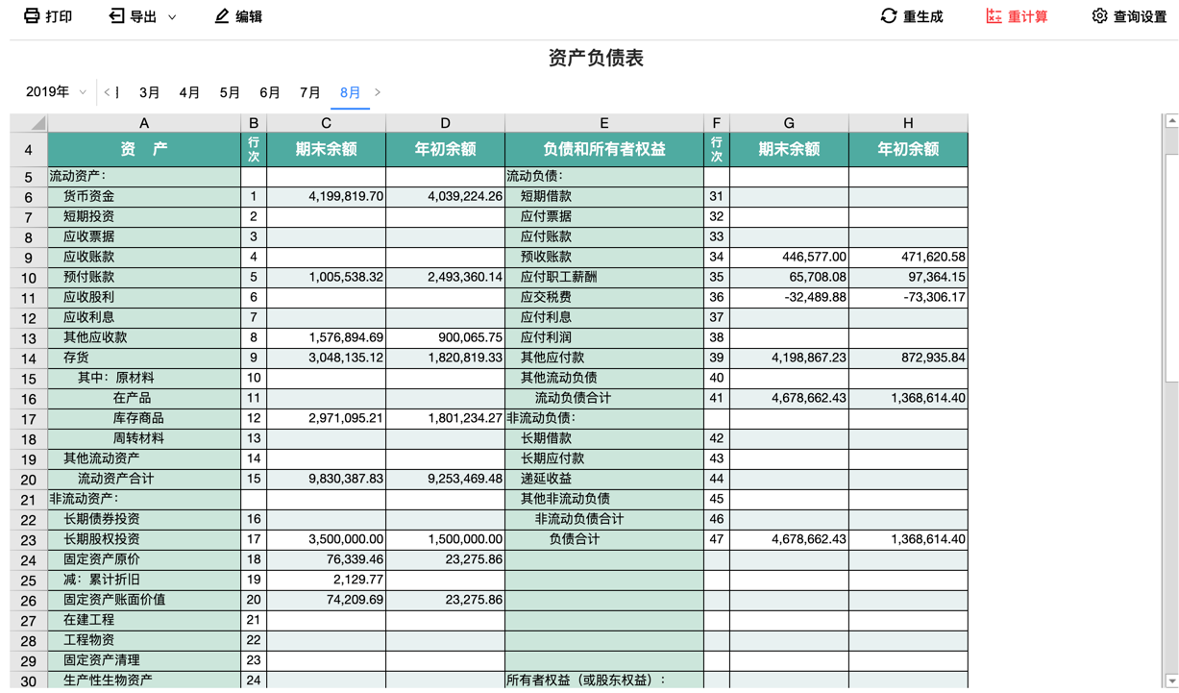Open the 2019年 year dropdown

pyautogui.click(x=56, y=92)
